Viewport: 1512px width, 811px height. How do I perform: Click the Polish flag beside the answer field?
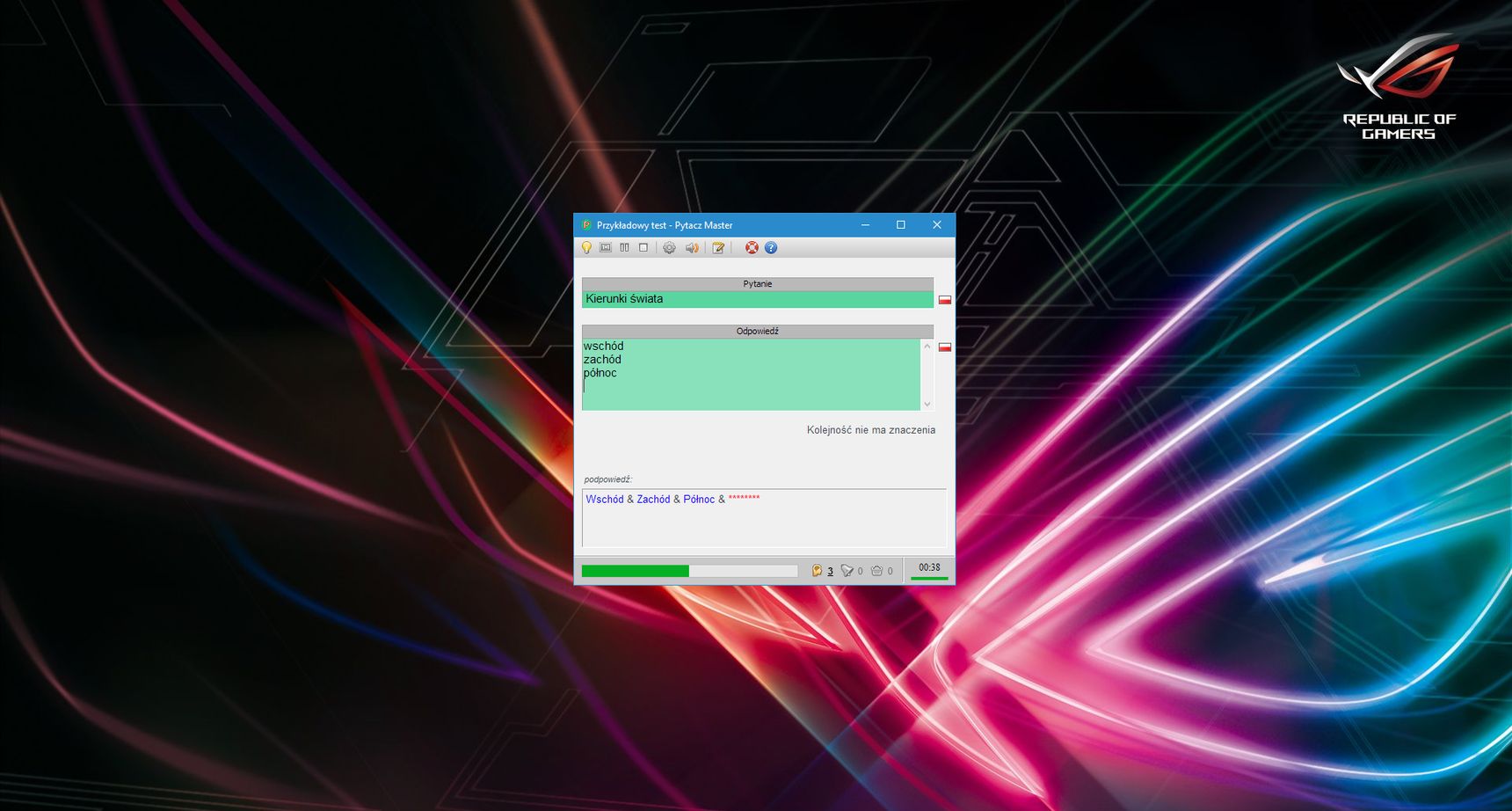(x=945, y=347)
